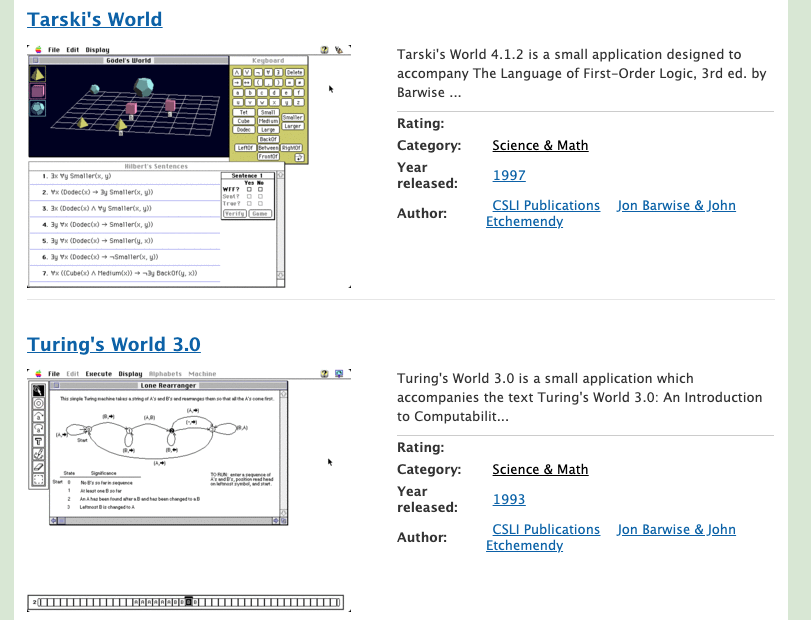Click the Author label in Tarski's World entry
This screenshot has height=620, width=811.
click(422, 213)
